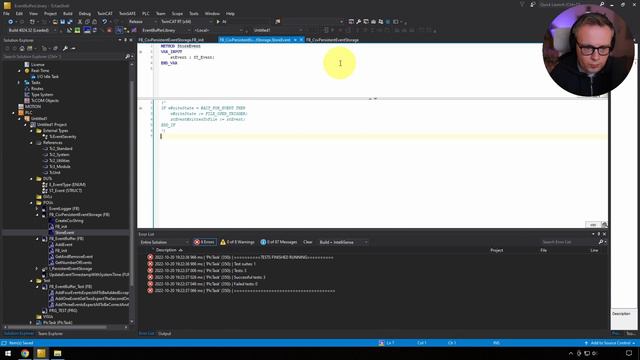The height and width of the screenshot is (360, 640).
Task: Open the <Local> target system dropdown
Action: point(218,30)
